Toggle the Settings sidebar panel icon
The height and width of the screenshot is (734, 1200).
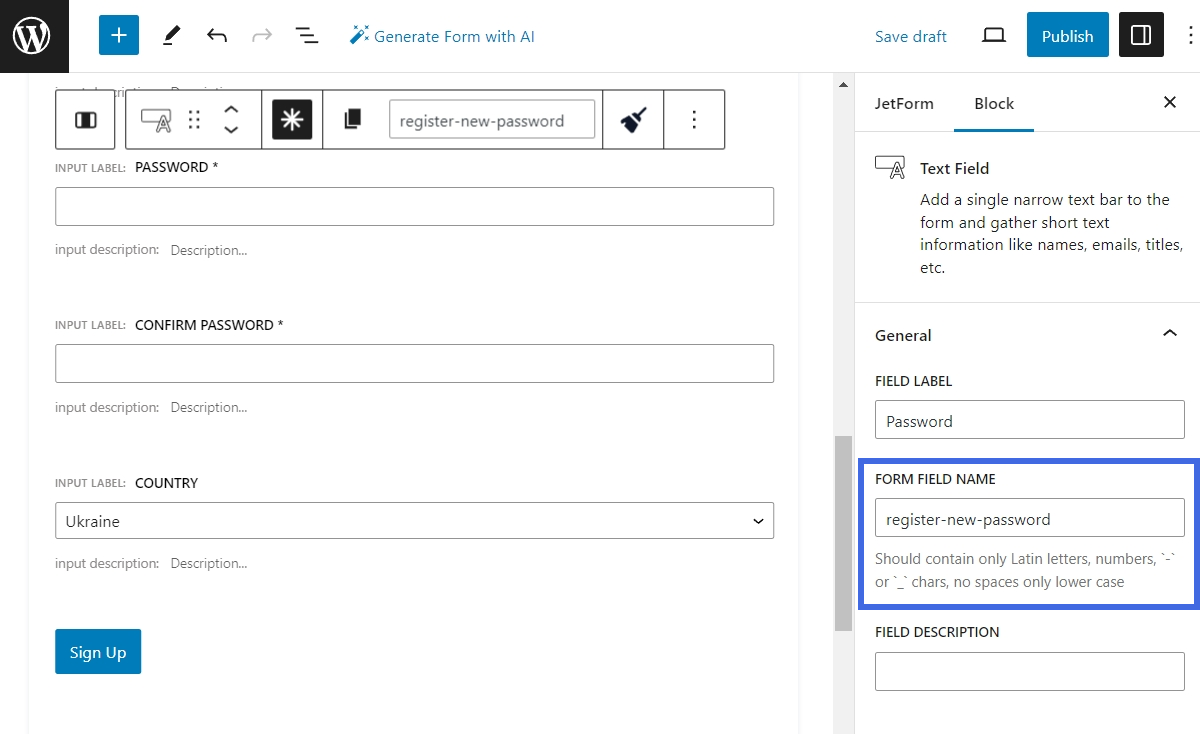point(1141,35)
